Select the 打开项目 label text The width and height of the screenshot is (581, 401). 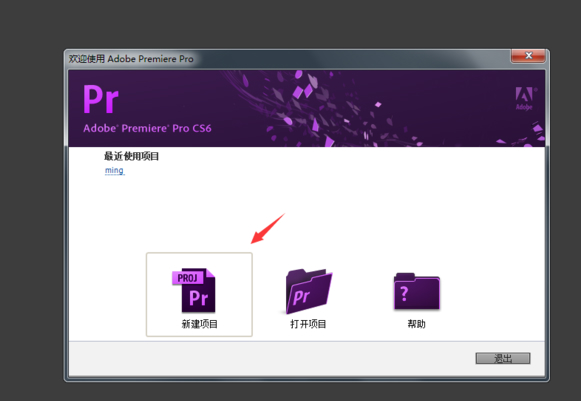click(x=308, y=324)
